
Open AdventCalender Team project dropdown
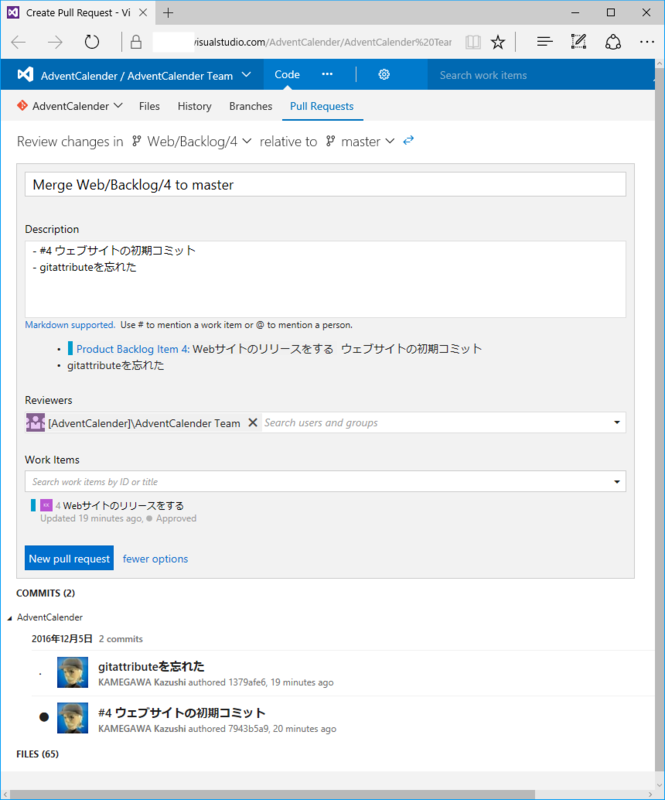[247, 75]
